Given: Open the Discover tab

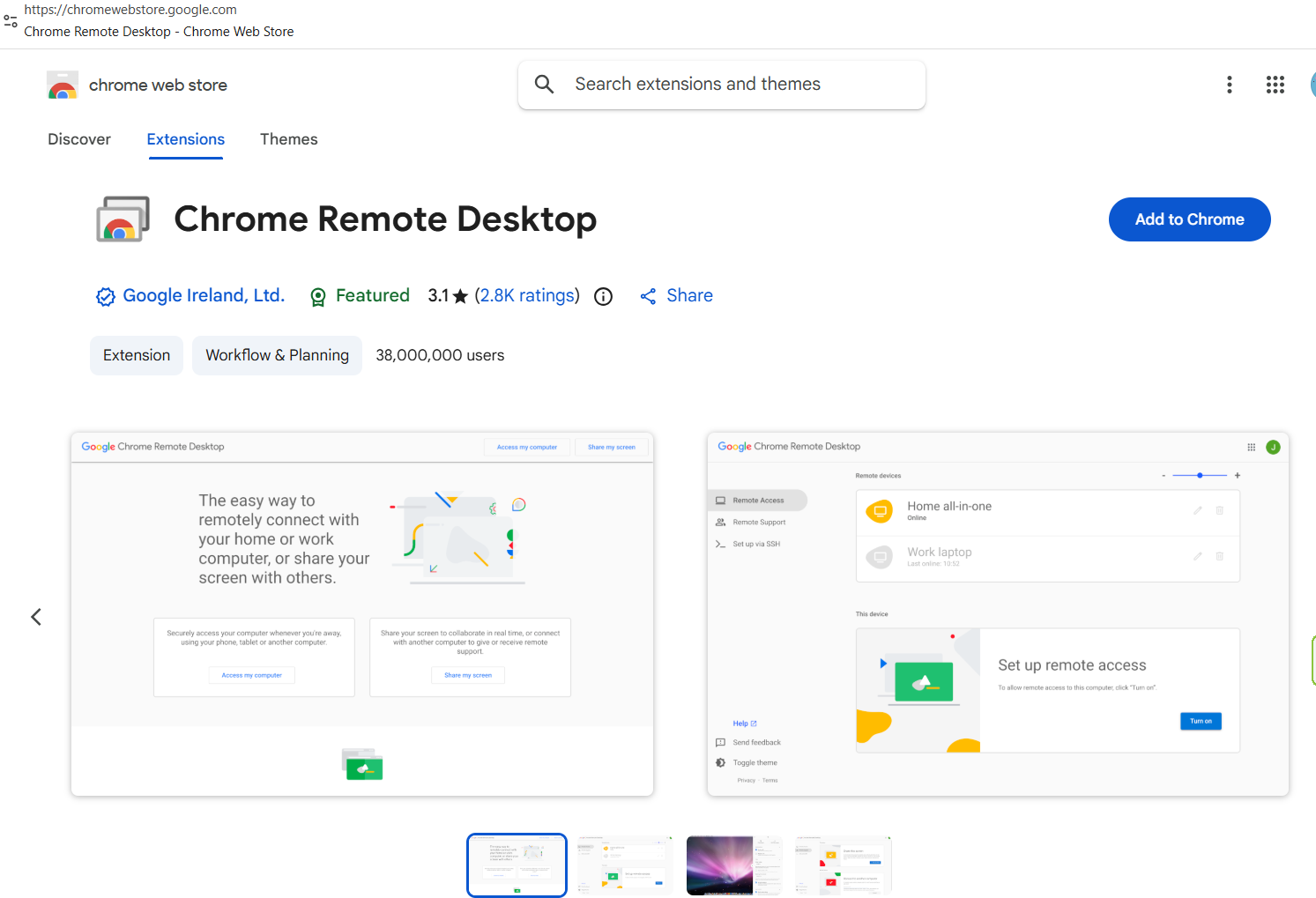Looking at the screenshot, I should (x=79, y=139).
